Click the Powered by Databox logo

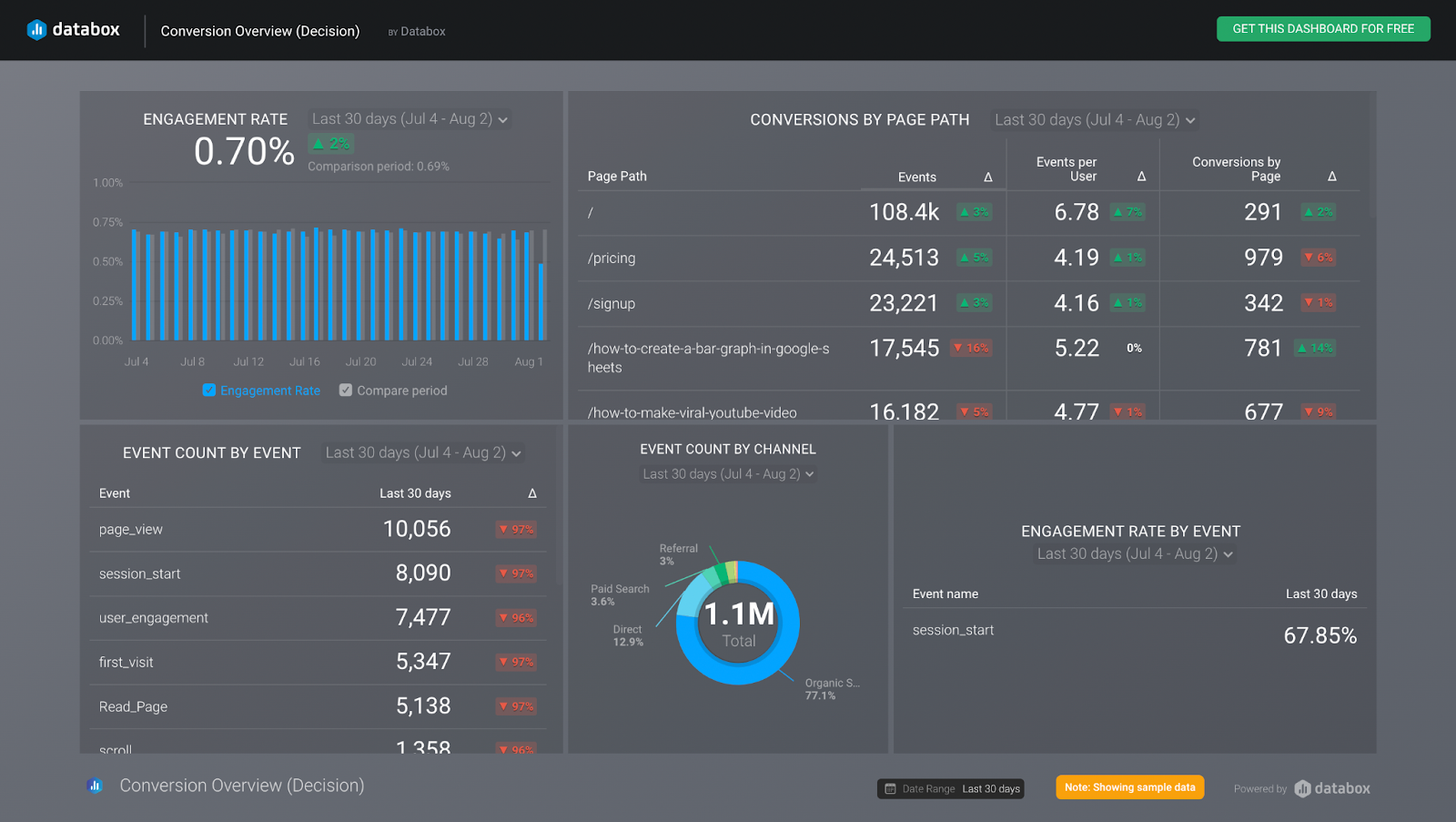click(x=1333, y=788)
